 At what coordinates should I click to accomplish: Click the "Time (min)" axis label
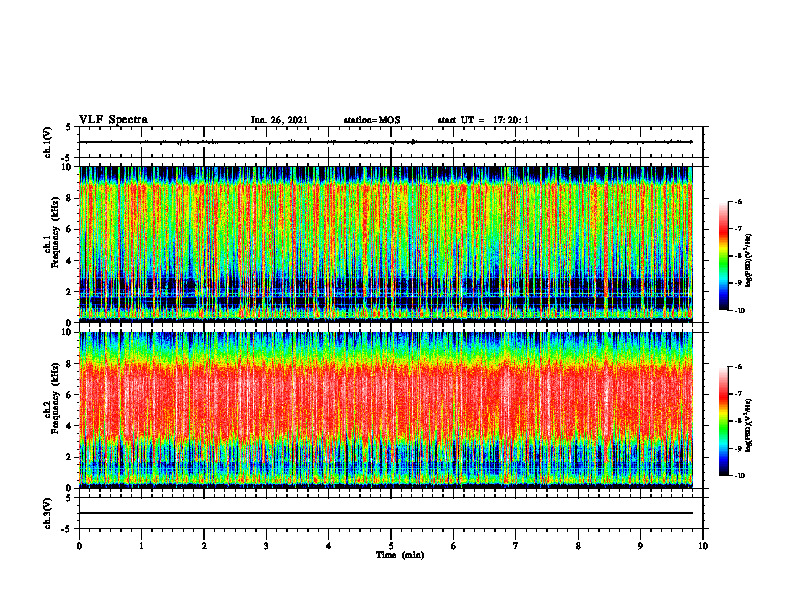(x=400, y=555)
